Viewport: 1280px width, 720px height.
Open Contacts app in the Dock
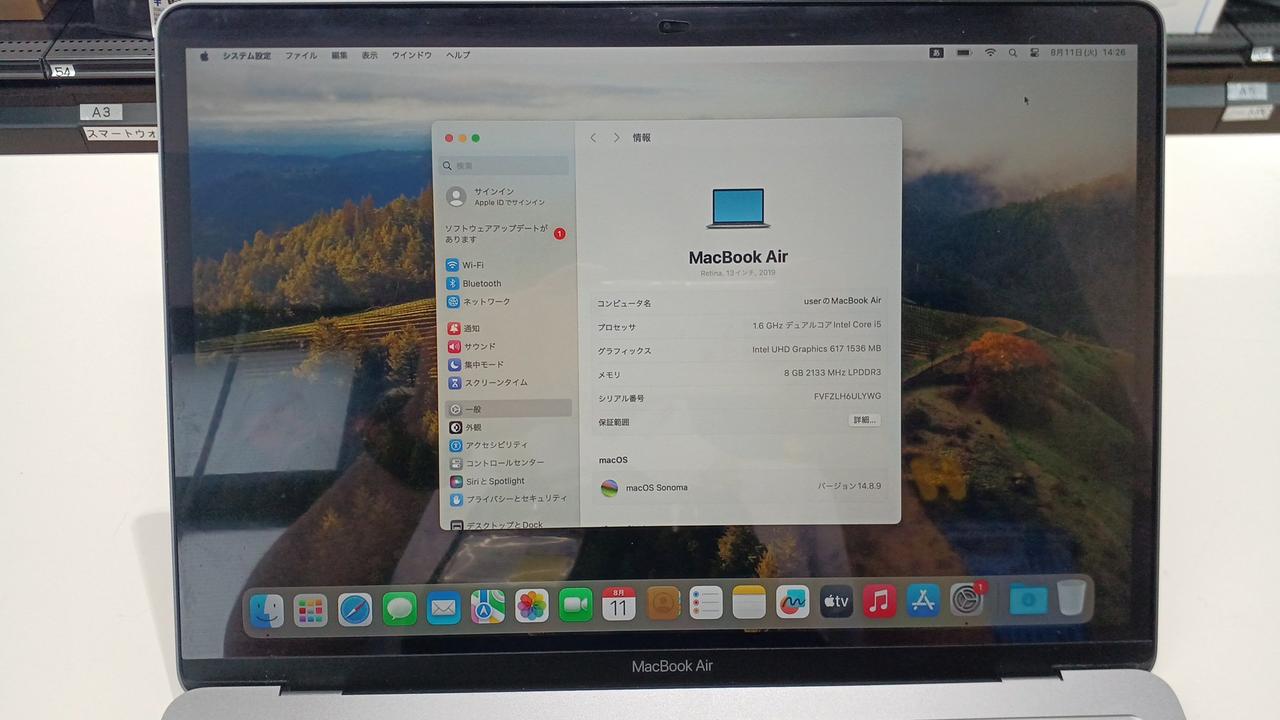pos(663,603)
